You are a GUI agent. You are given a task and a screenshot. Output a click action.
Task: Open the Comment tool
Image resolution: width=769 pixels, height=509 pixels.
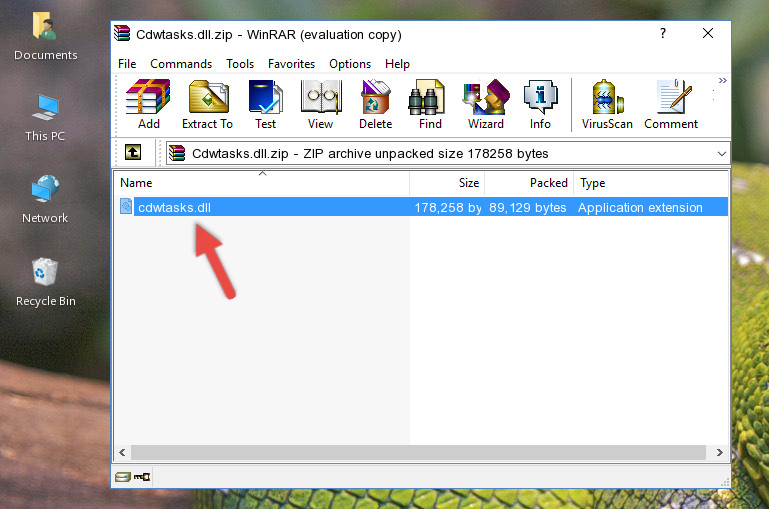671,104
